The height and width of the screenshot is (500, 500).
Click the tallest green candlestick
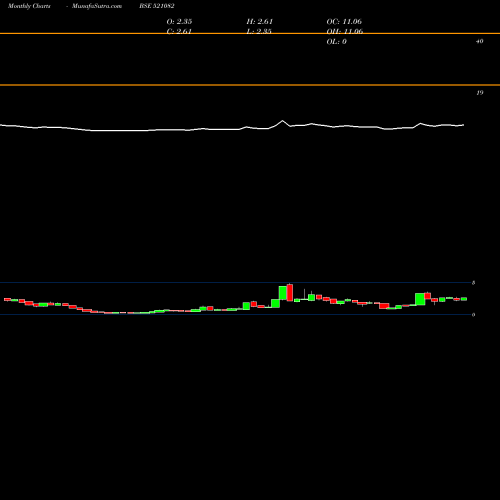(283, 293)
